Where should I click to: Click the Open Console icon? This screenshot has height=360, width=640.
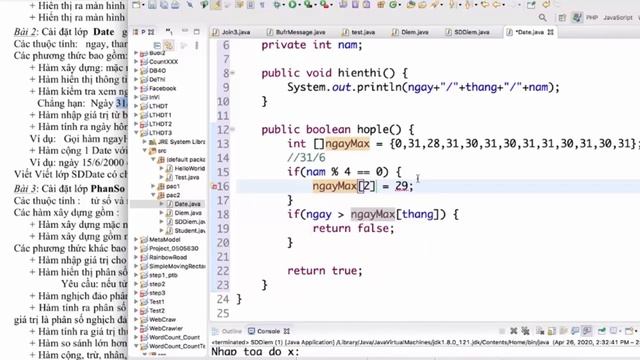coord(629,331)
